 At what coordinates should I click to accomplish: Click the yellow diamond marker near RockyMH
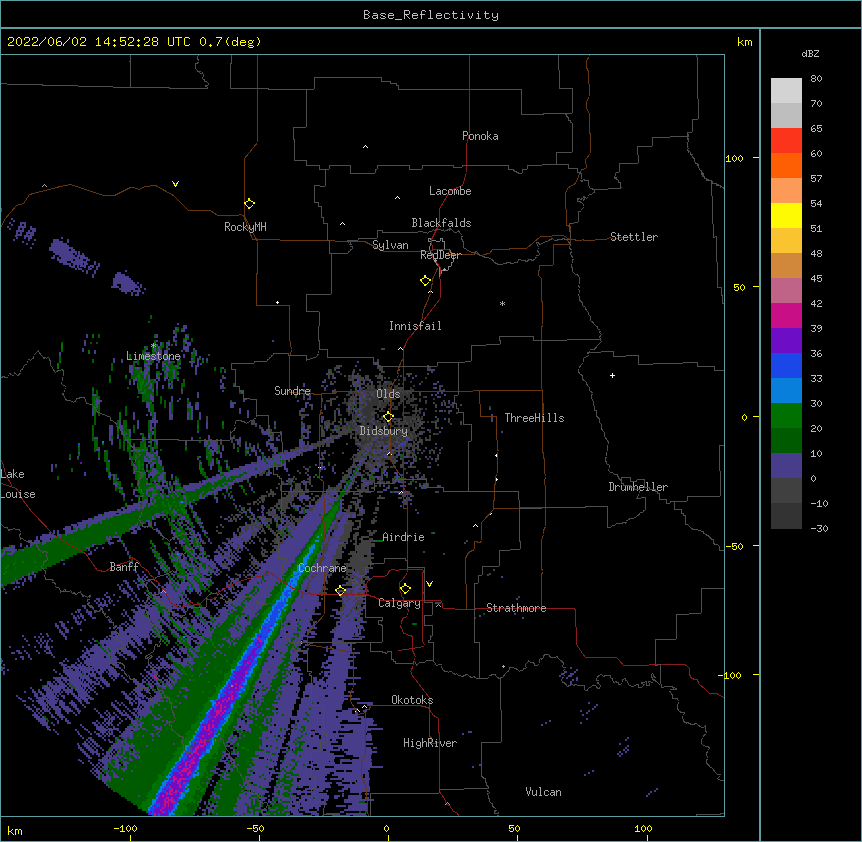pyautogui.click(x=250, y=204)
